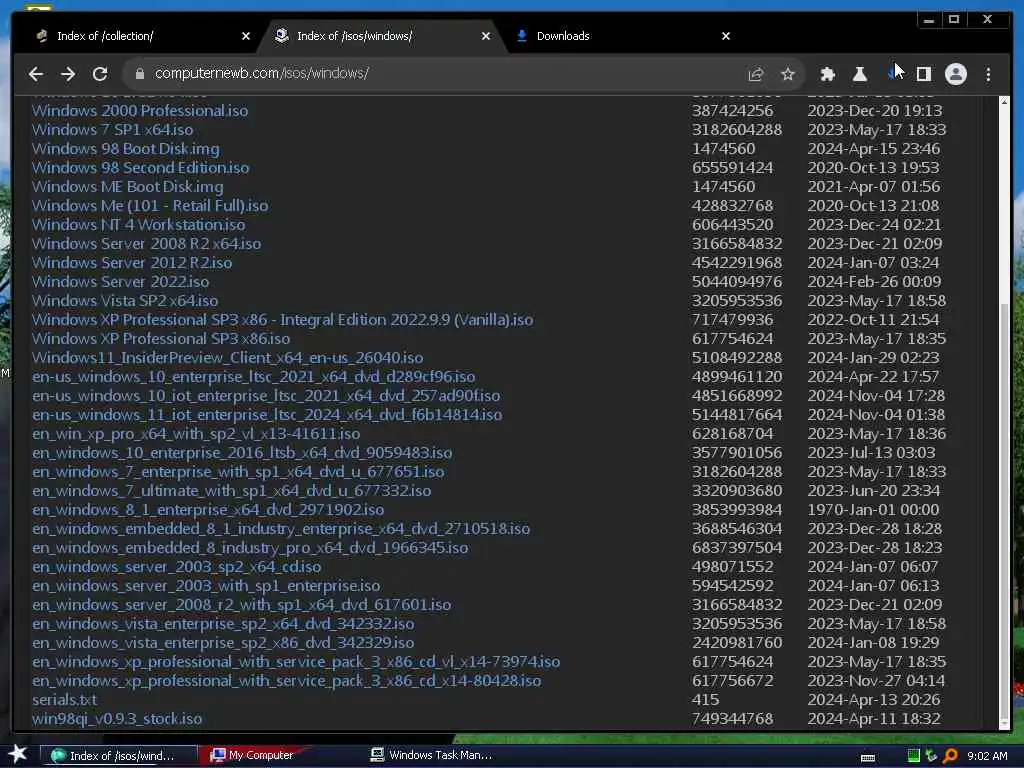Go forward to the next page

click(x=68, y=74)
